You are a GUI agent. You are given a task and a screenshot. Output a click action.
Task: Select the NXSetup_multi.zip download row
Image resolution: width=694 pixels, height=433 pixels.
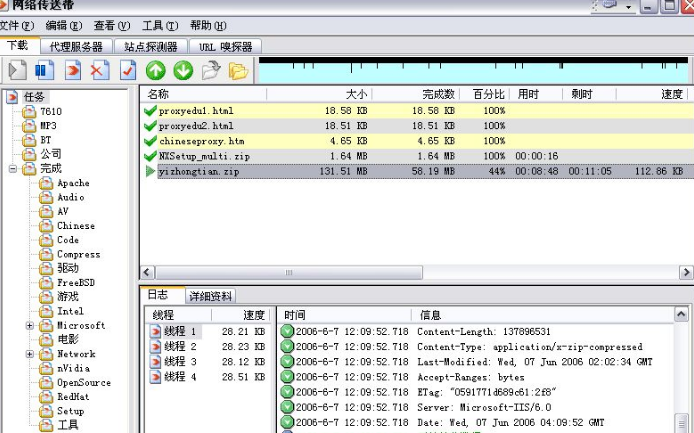[417, 156]
